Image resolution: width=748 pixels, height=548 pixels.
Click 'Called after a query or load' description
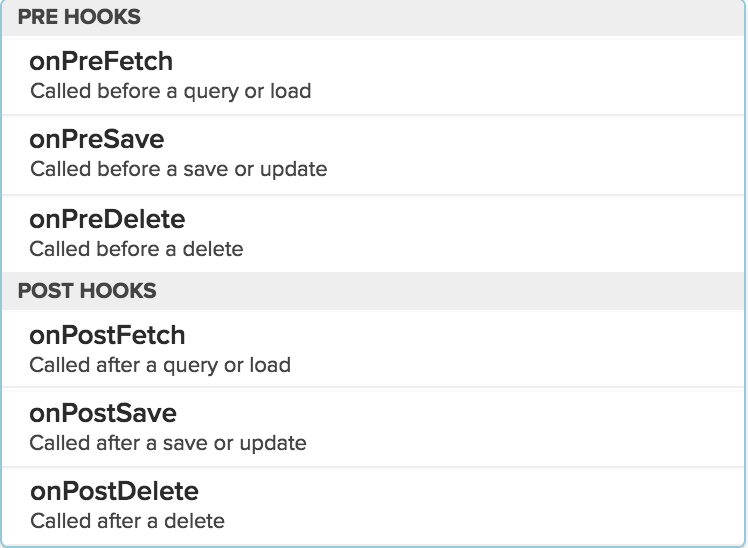click(160, 365)
